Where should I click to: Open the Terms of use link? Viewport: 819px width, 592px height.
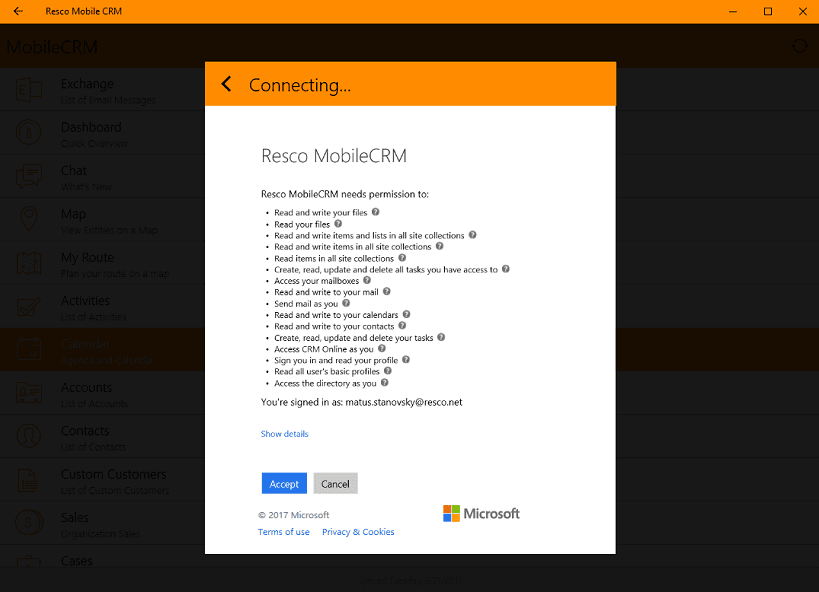(283, 532)
